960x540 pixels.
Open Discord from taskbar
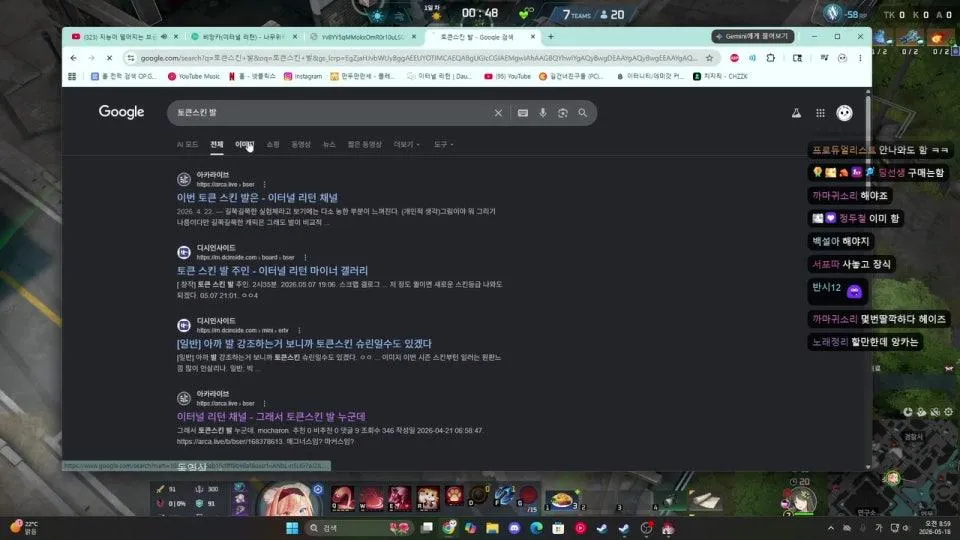pyautogui.click(x=514, y=528)
